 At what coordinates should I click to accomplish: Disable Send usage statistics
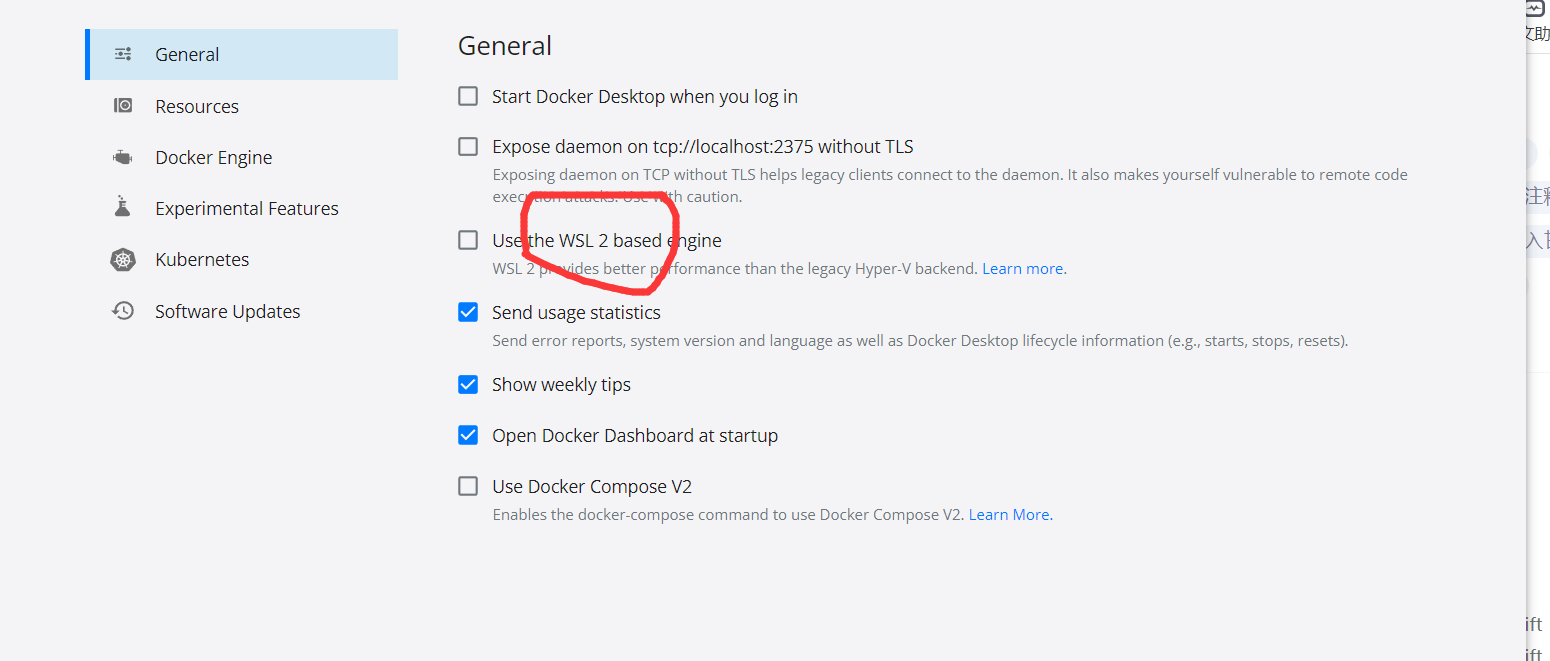[x=468, y=312]
